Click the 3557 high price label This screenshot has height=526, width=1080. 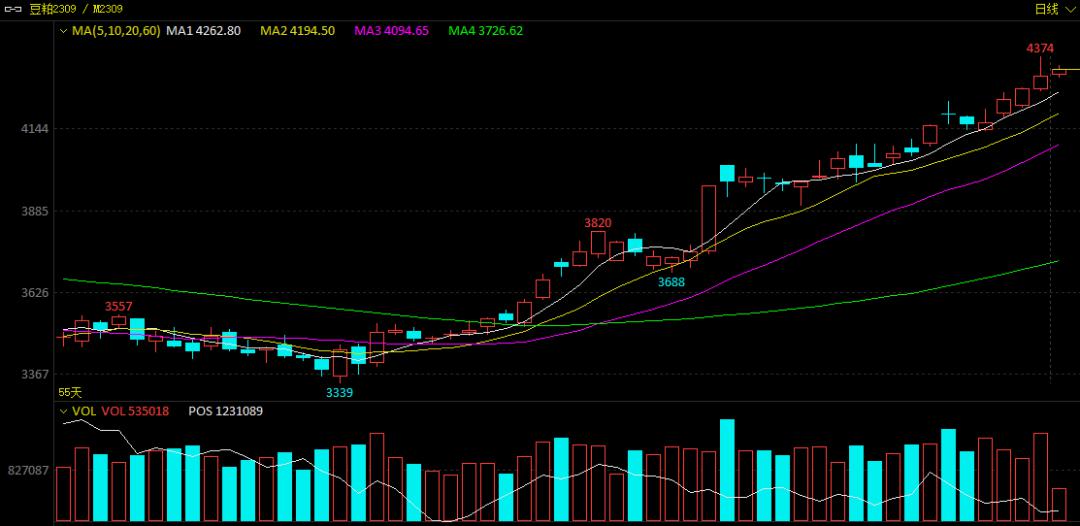click(x=118, y=306)
